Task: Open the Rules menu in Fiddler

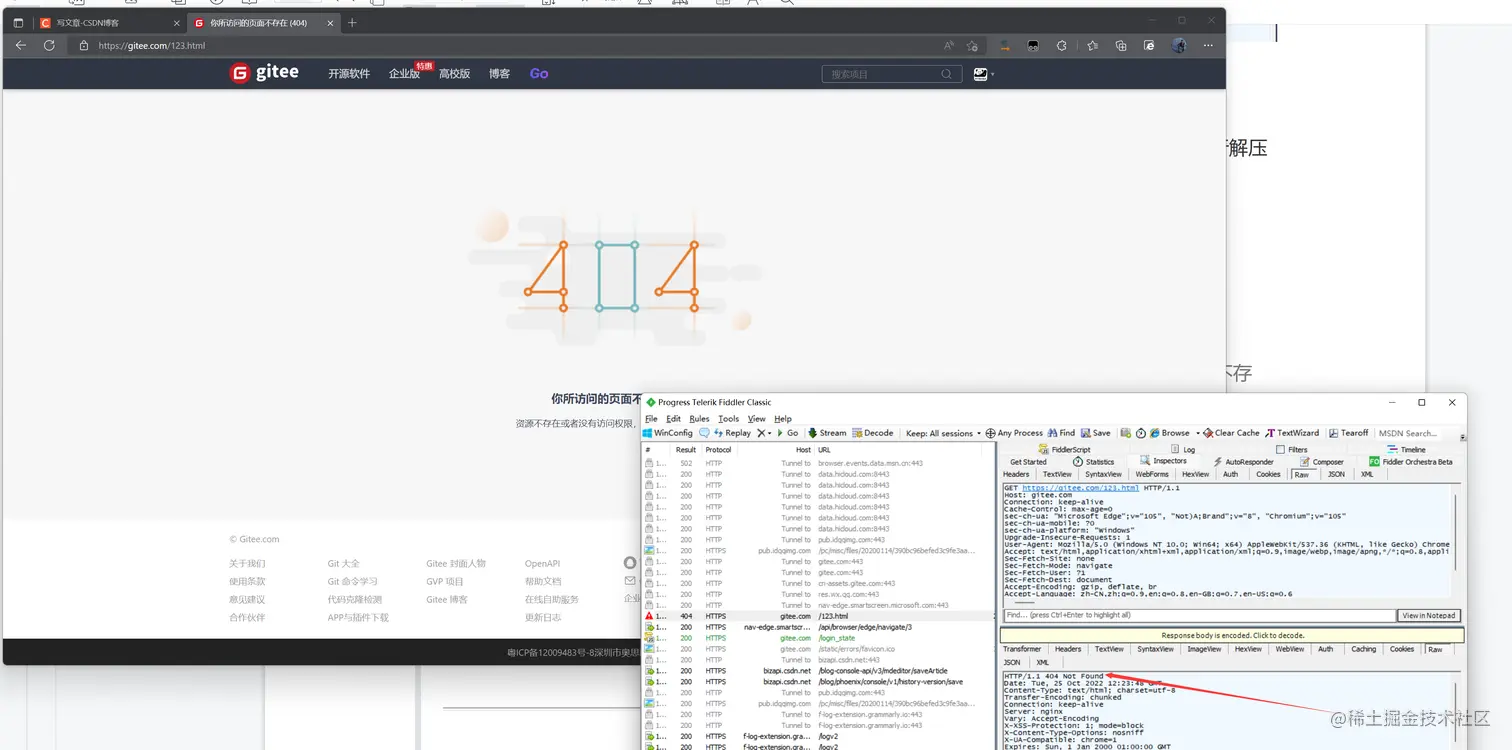Action: [699, 419]
